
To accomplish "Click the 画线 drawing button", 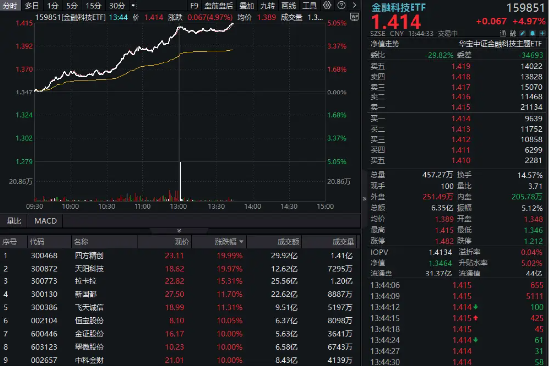I will (x=289, y=6).
